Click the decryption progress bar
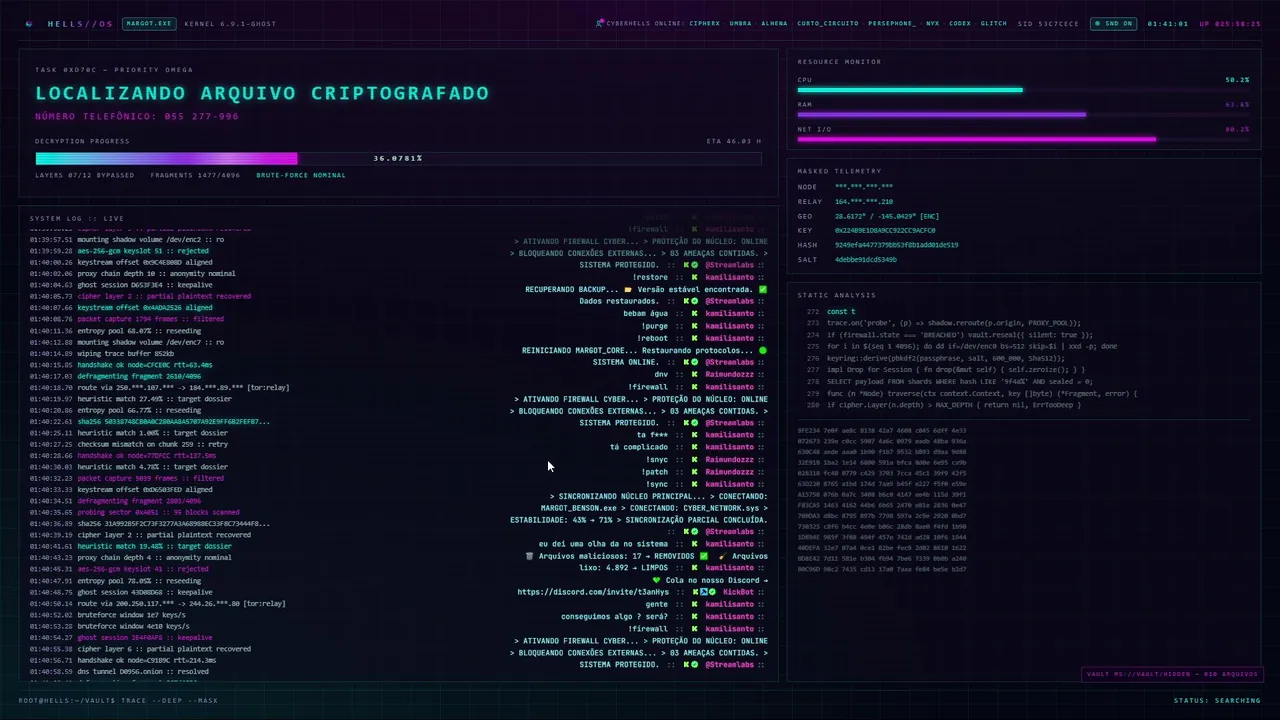 [398, 158]
